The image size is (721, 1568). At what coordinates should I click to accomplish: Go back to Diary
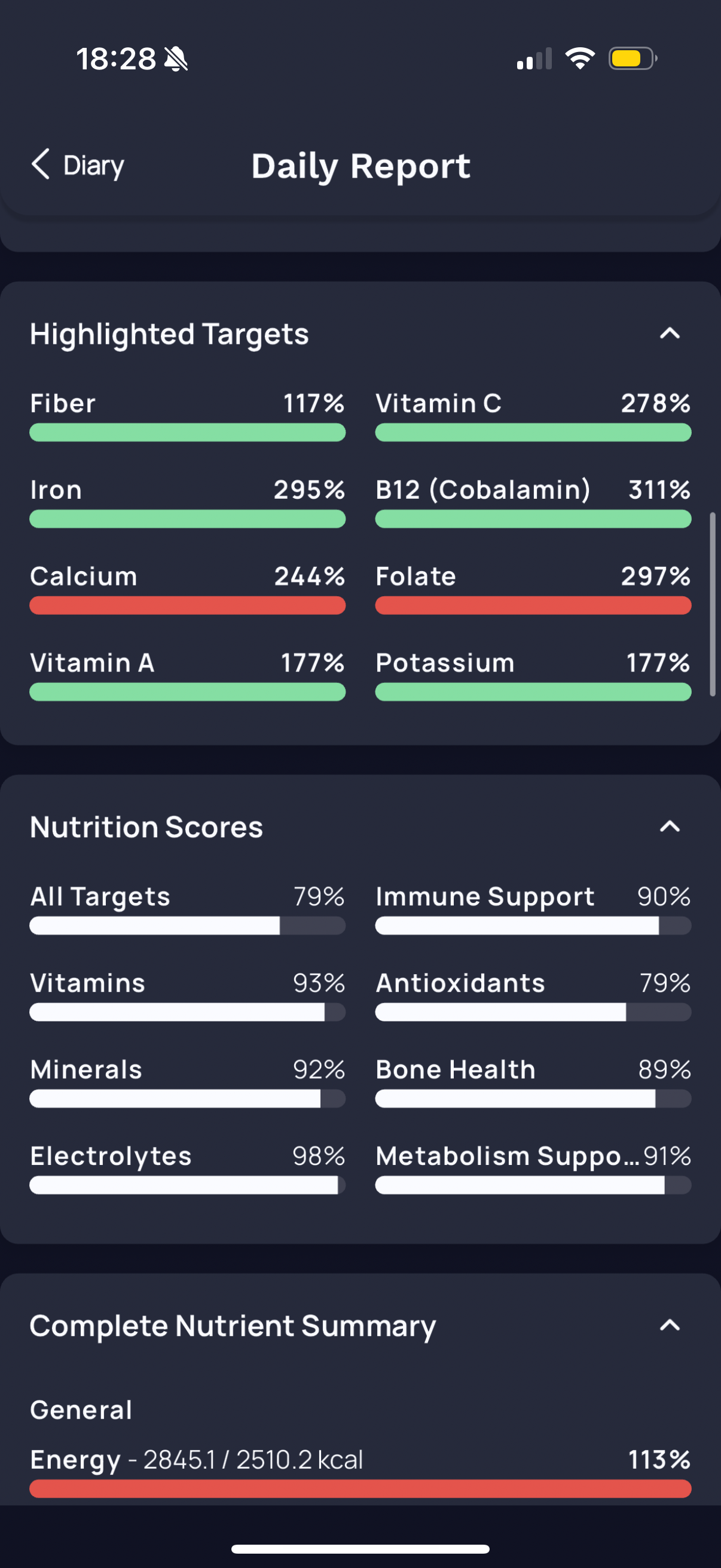[x=78, y=165]
